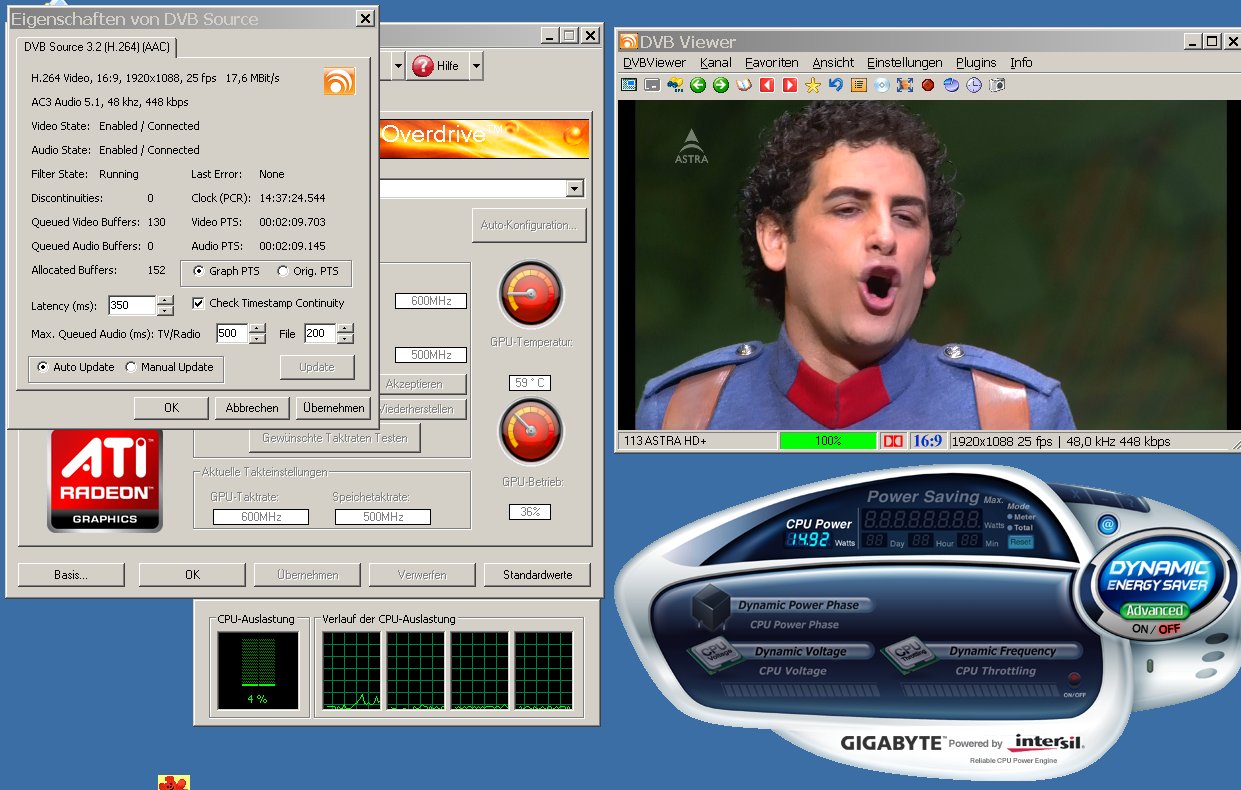This screenshot has width=1241, height=790.
Task: Click the Reset button in Energy Saver
Action: (x=1020, y=541)
